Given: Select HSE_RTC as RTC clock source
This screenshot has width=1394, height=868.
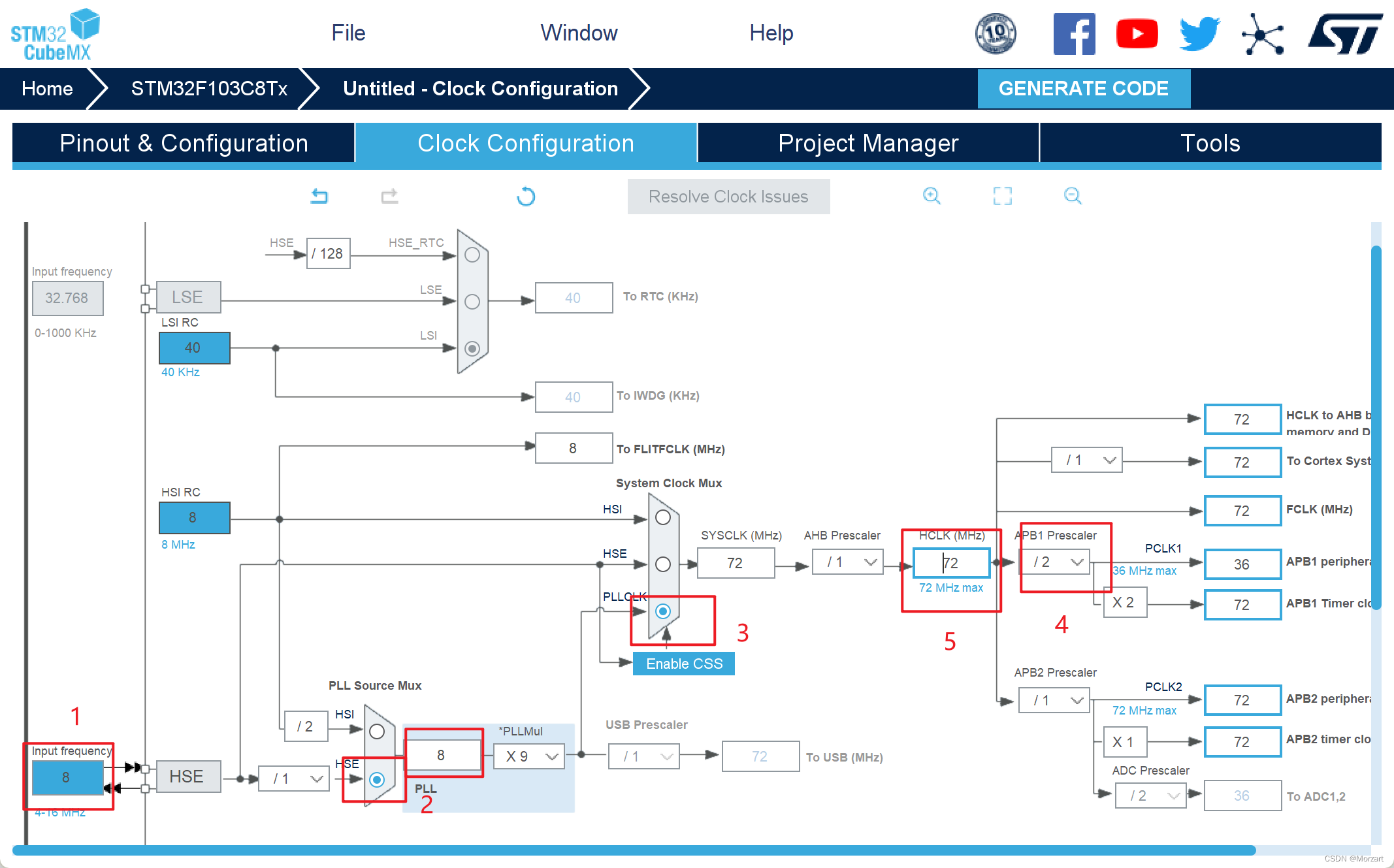Looking at the screenshot, I should click(472, 255).
